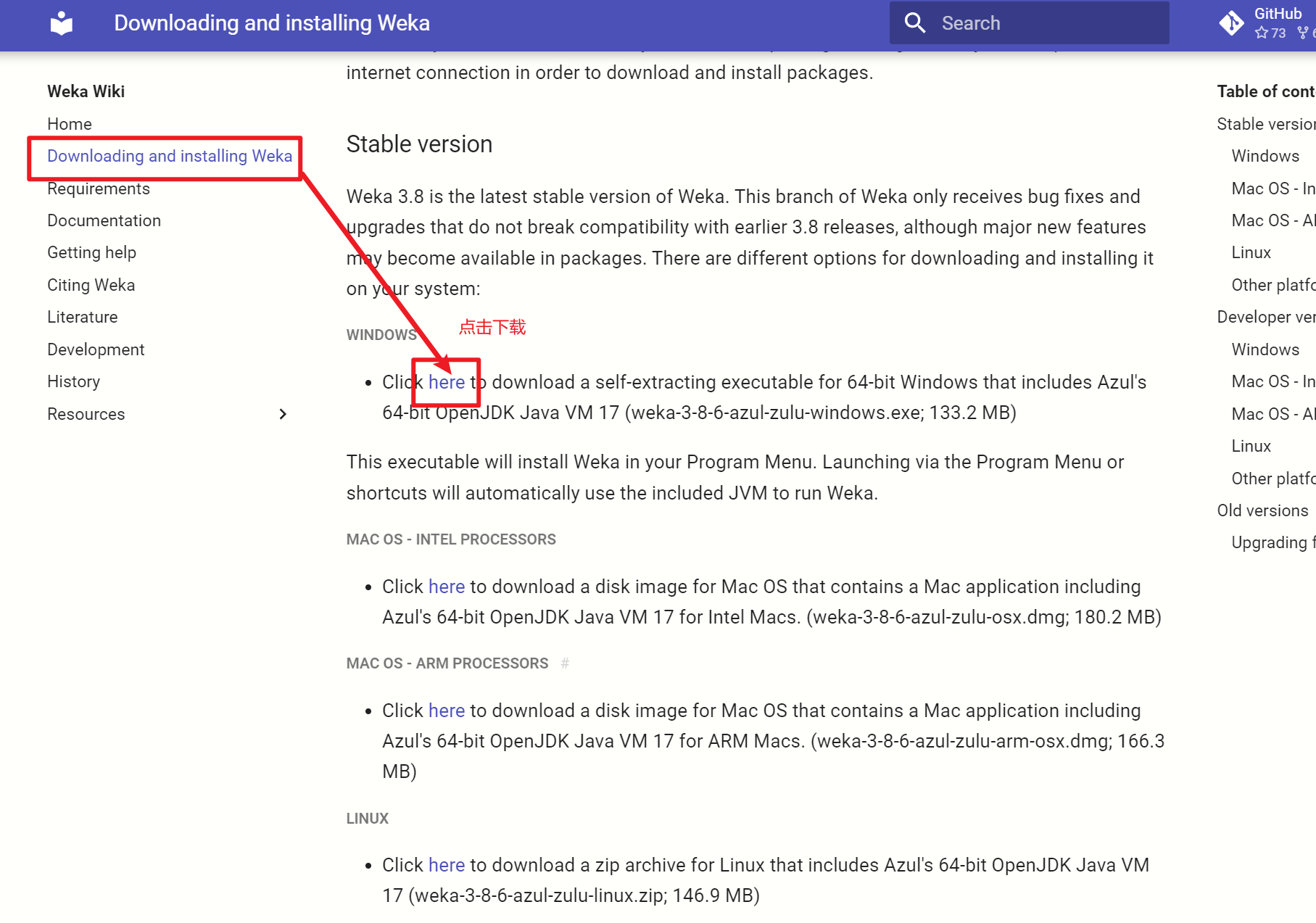Jump to Developer version in table of contents

(1266, 317)
